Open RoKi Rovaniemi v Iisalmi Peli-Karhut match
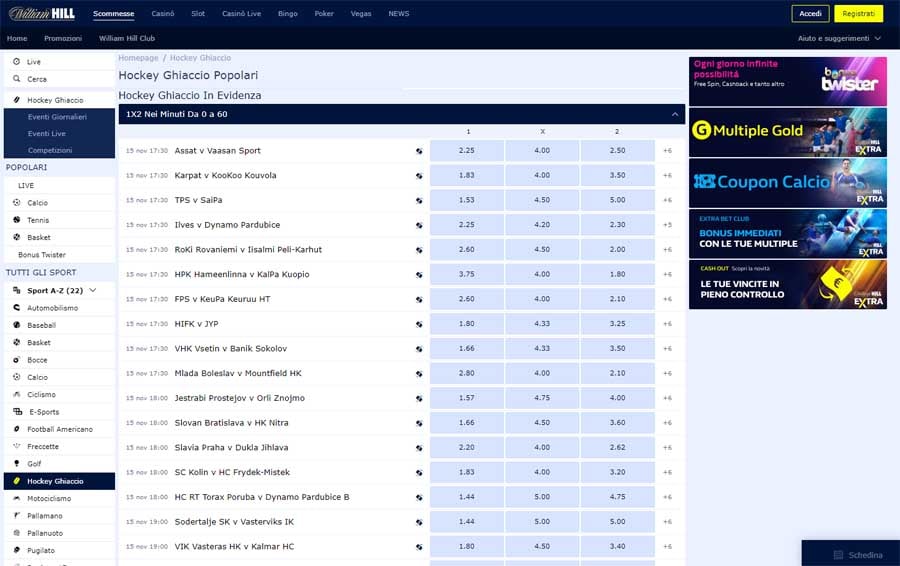Screen dimensions: 900x566 click(x=248, y=250)
